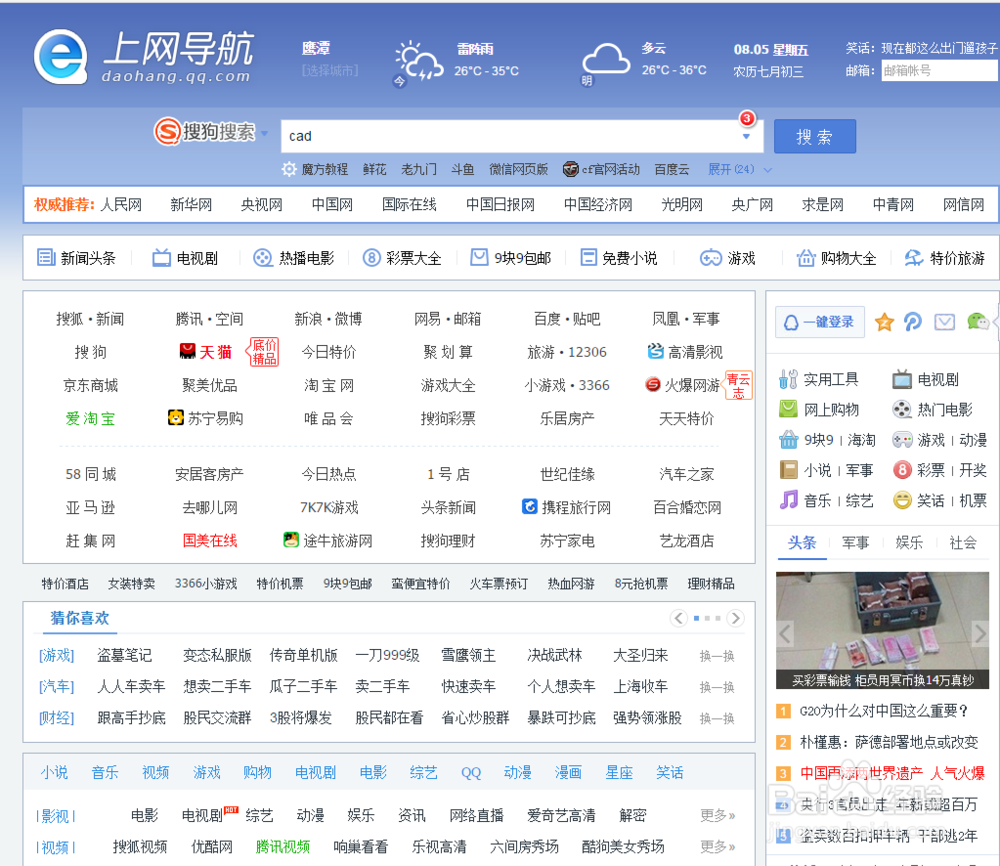The image size is (1000, 866).
Task: Click the 高清影视 icon link
Action: 655,351
